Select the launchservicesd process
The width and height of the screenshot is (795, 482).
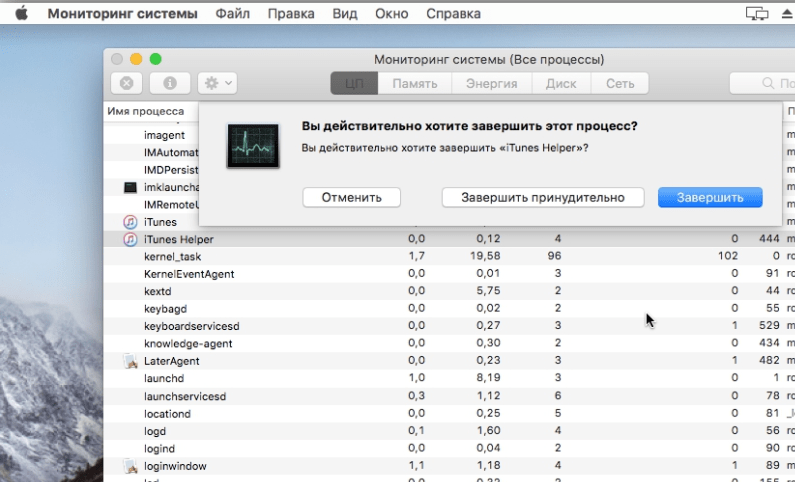185,396
